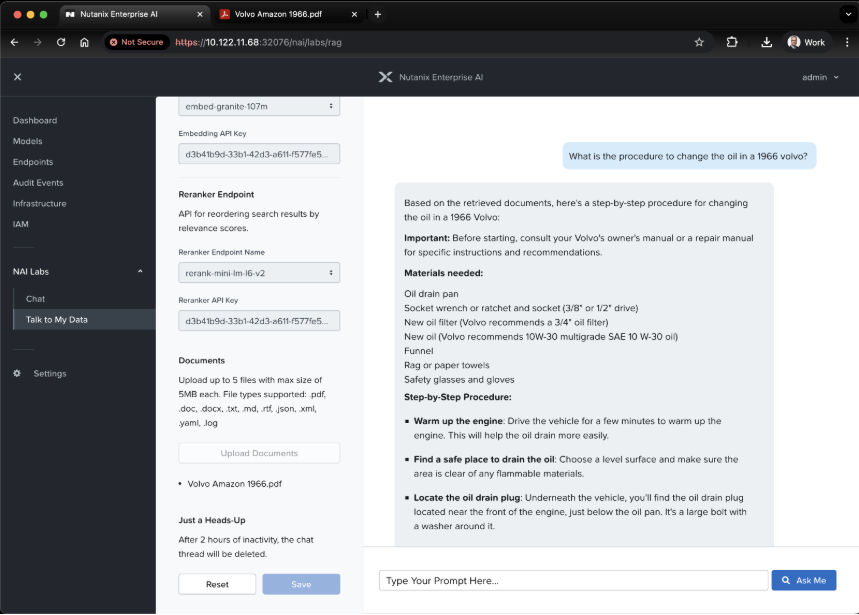This screenshot has width=859, height=615.
Task: Click the Reranker API Key field
Action: [259, 321]
